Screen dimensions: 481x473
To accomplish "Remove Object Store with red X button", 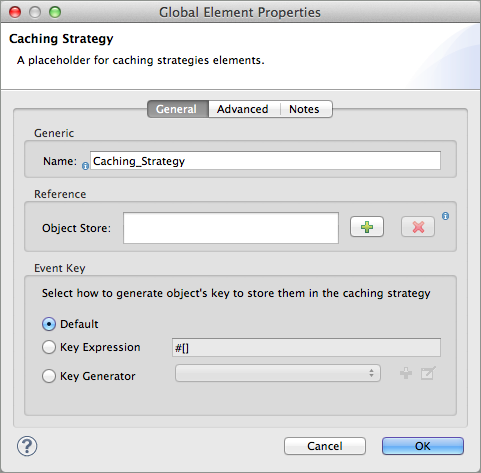I will point(418,227).
